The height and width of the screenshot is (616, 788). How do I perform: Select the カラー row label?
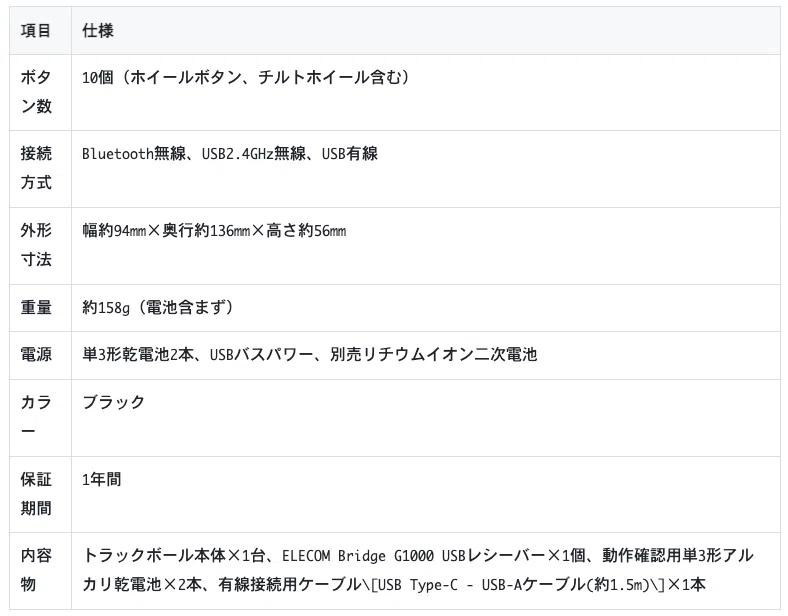pyautogui.click(x=36, y=417)
